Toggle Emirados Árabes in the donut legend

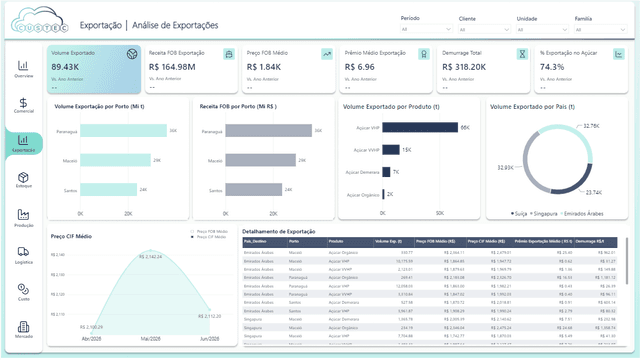click(x=582, y=213)
